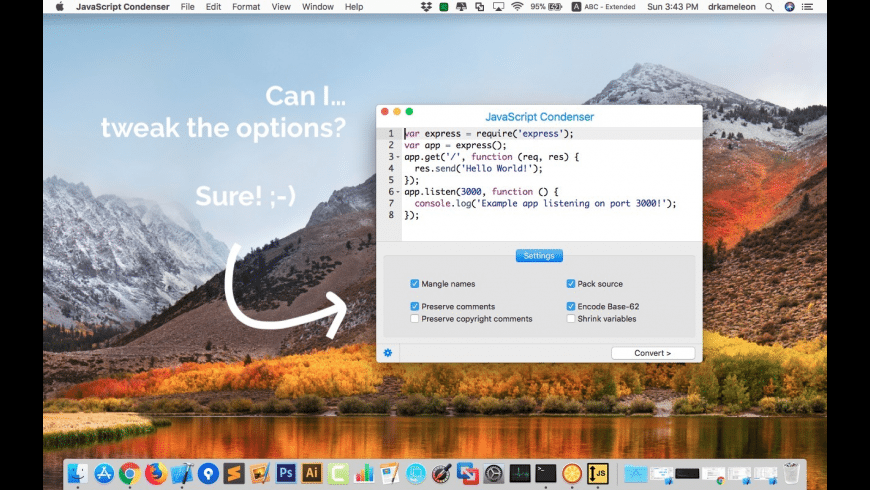The image size is (870, 490).
Task: Open the battery status menu
Action: pos(547,7)
